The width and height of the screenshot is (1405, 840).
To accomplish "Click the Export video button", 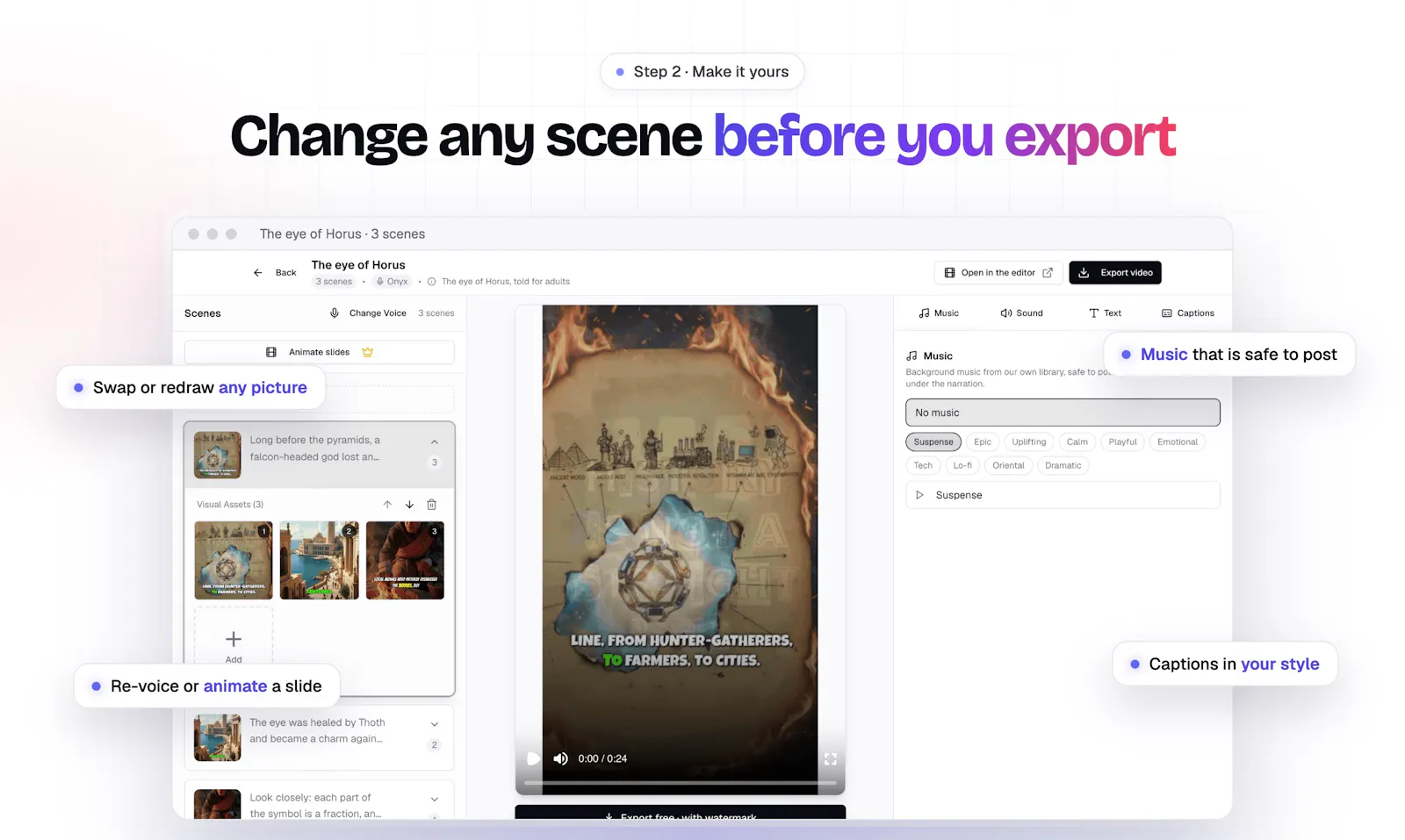I will pyautogui.click(x=1115, y=273).
